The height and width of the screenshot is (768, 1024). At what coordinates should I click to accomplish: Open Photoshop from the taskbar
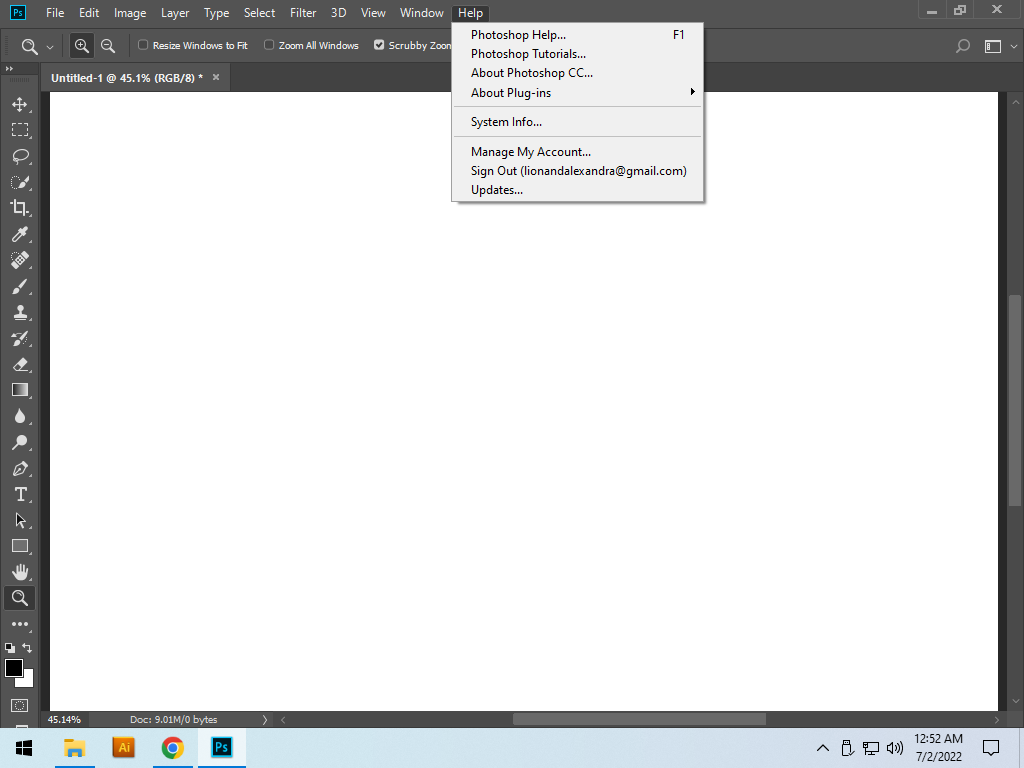221,747
